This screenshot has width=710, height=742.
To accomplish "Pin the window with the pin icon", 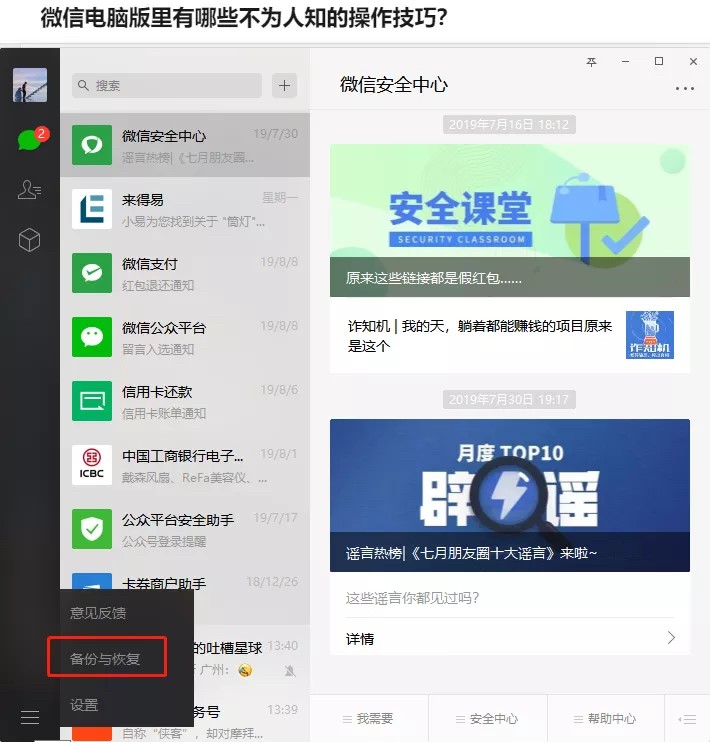I will [591, 62].
